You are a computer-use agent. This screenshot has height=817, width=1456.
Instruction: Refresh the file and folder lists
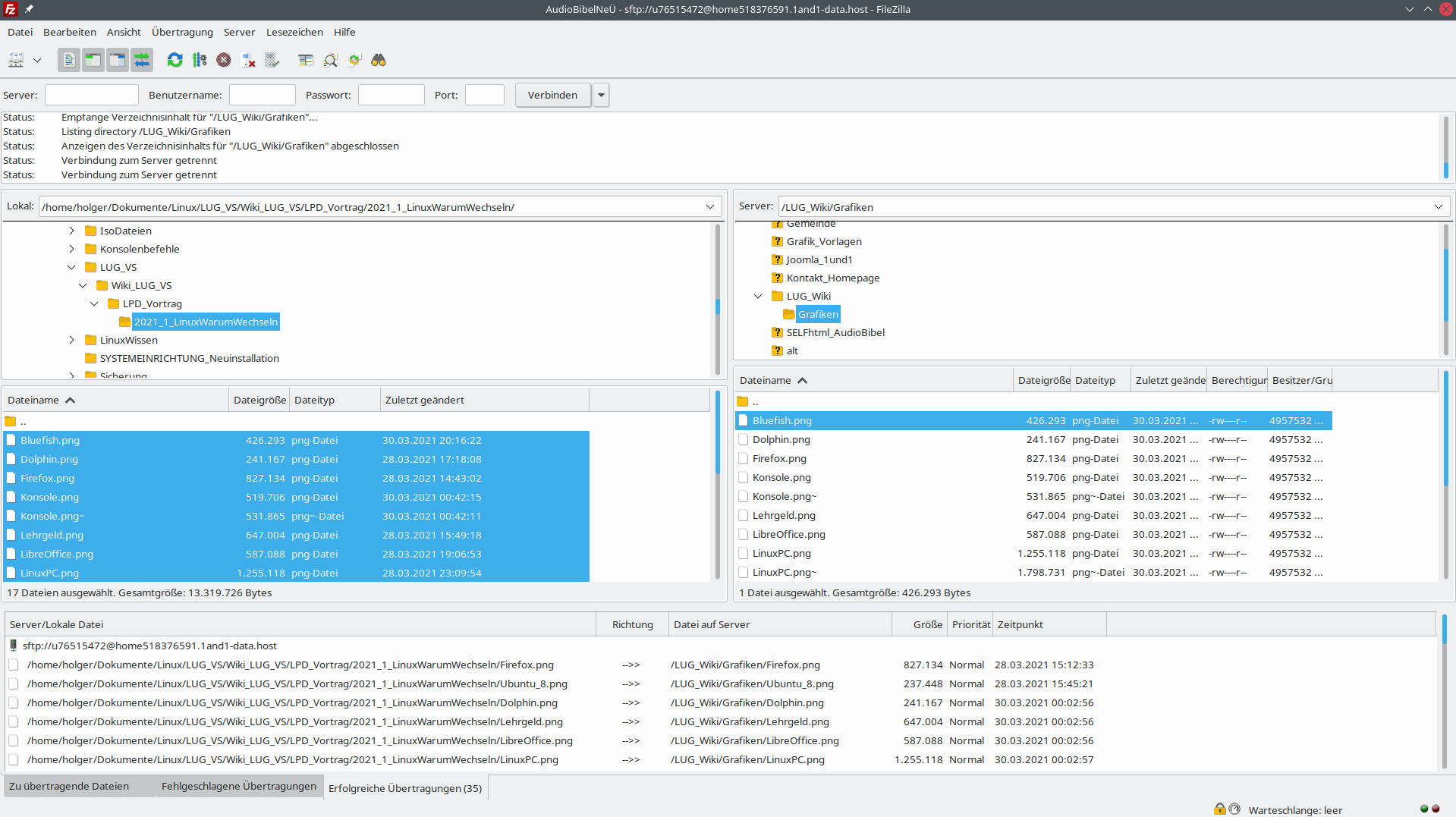[x=175, y=60]
